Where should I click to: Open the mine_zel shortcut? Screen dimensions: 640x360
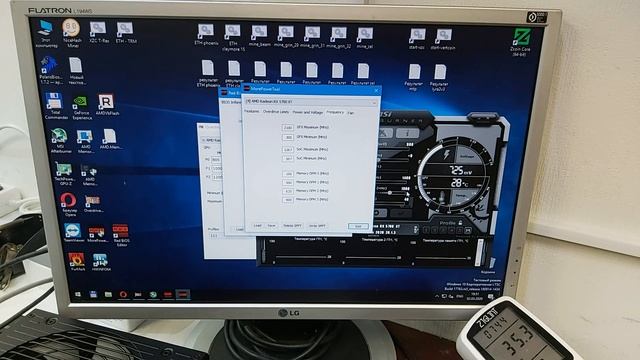pyautogui.click(x=364, y=38)
